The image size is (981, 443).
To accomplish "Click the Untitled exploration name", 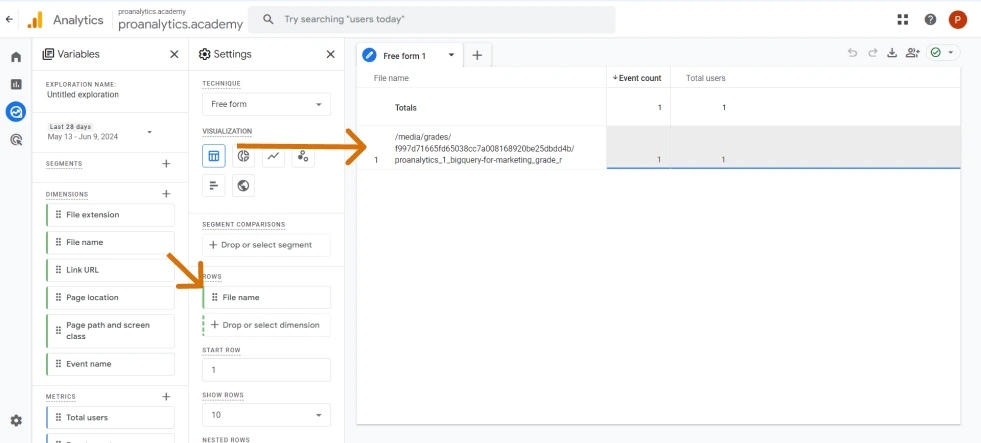I will 83,94.
